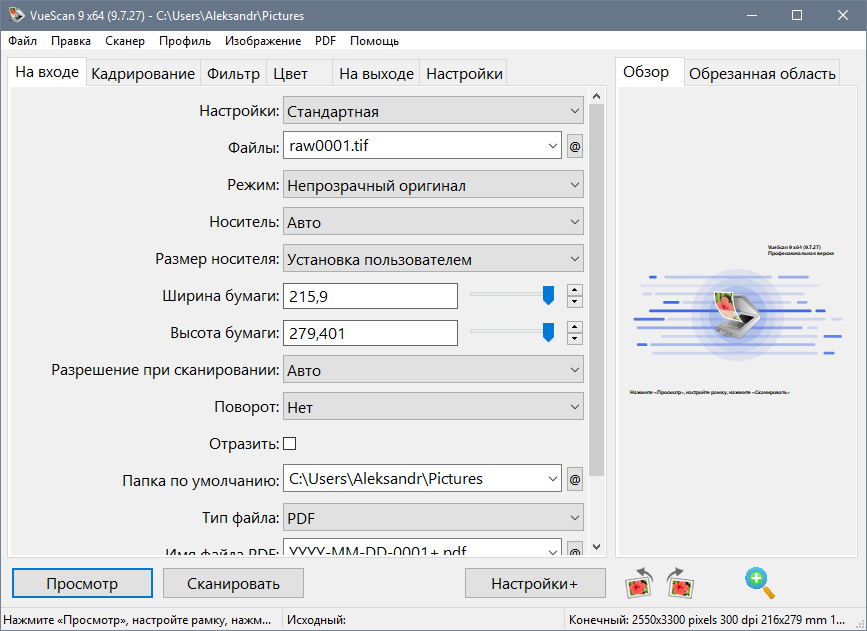The width and height of the screenshot is (867, 631).
Task: Click the VueScan app icon in title bar
Action: pyautogui.click(x=15, y=16)
